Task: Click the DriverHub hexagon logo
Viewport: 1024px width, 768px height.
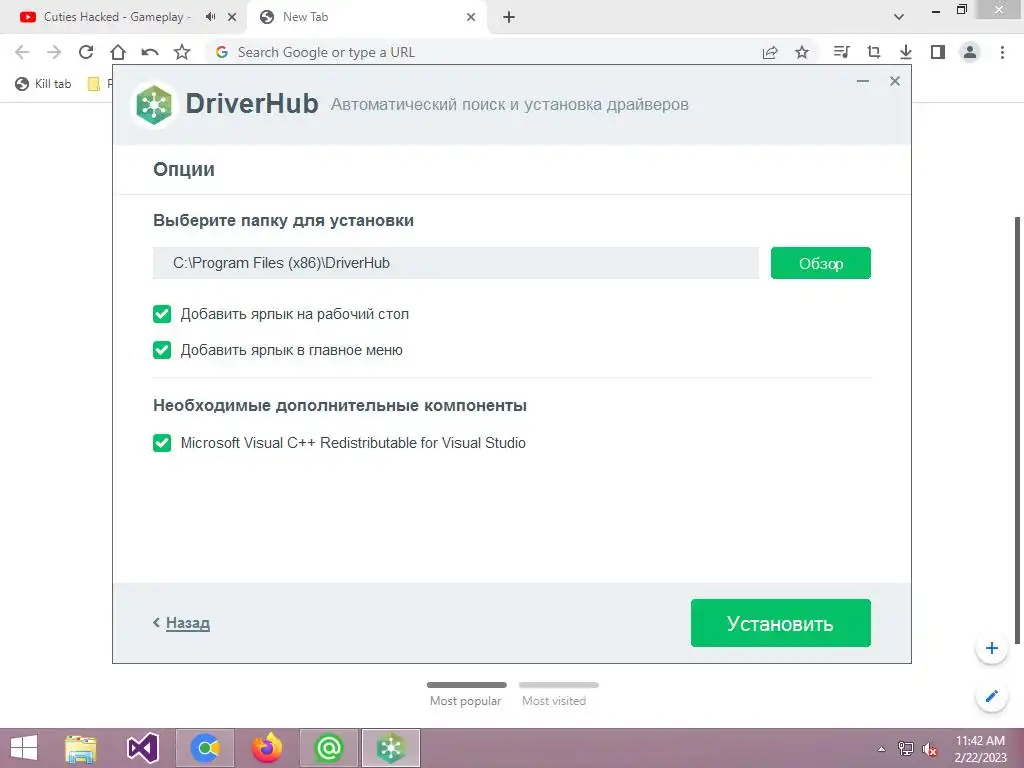Action: pos(154,104)
